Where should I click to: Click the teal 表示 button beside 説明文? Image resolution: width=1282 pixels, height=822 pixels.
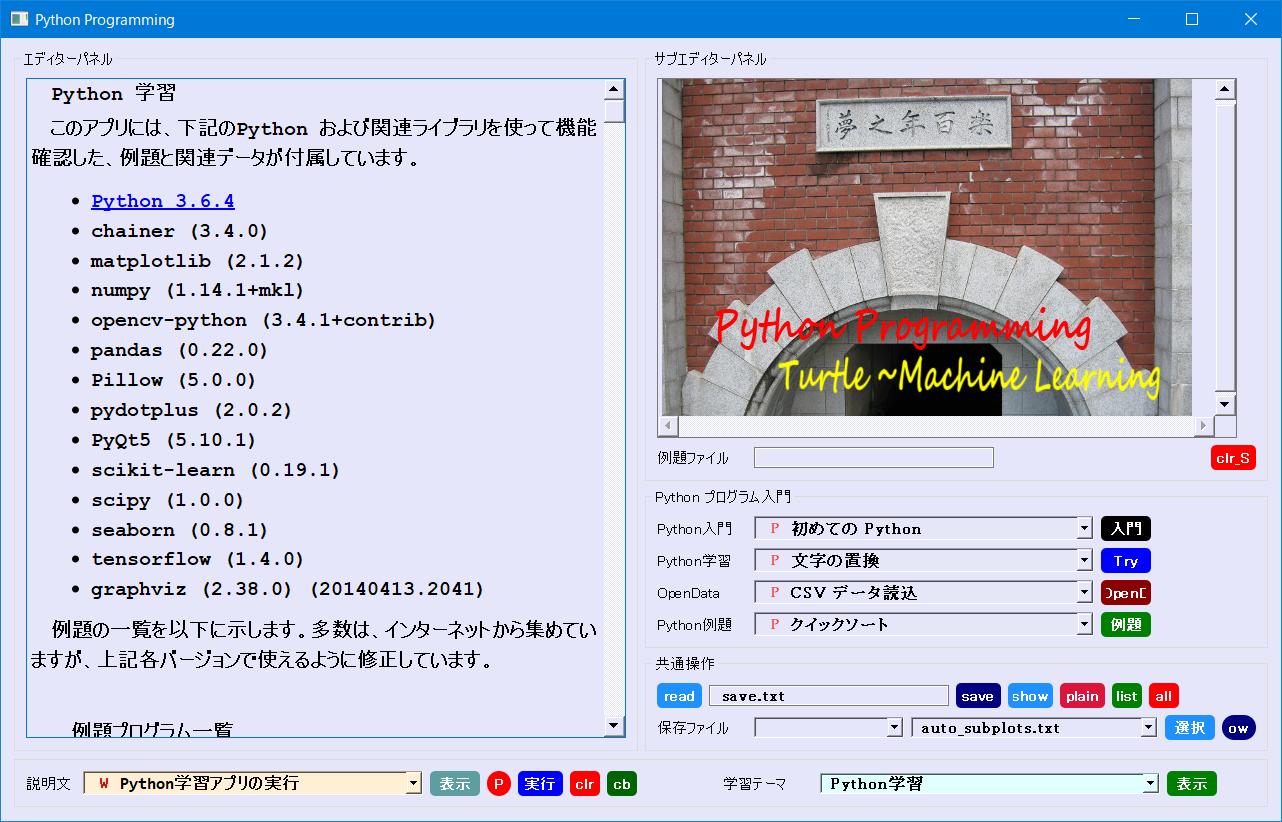[x=455, y=783]
